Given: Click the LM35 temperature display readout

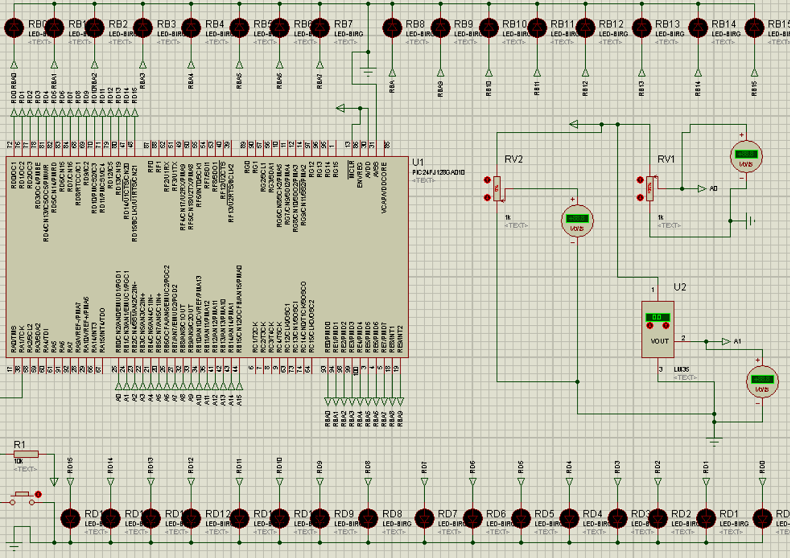Looking at the screenshot, I should coord(658,318).
